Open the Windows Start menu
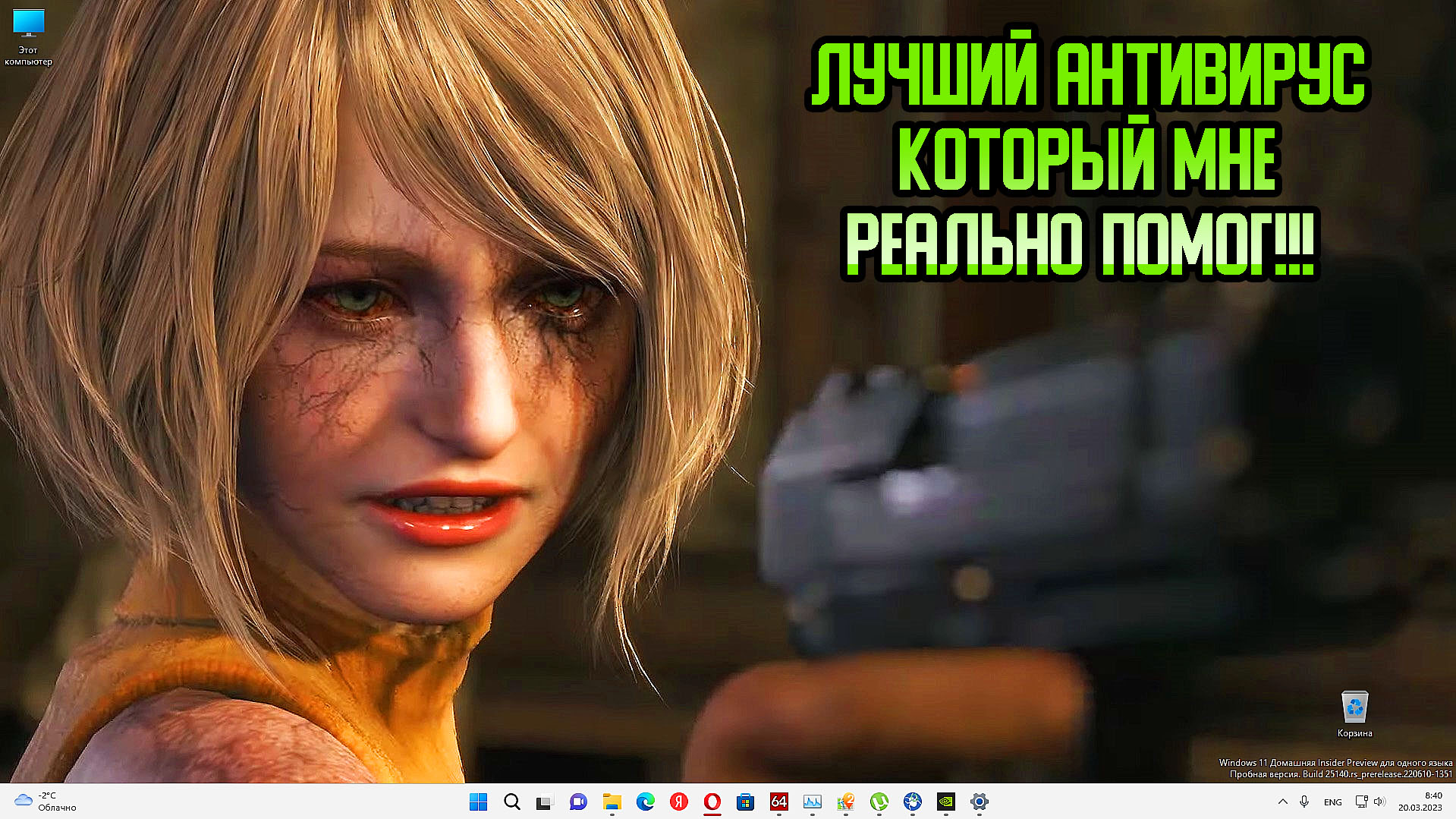This screenshot has width=1456, height=819. tap(478, 802)
